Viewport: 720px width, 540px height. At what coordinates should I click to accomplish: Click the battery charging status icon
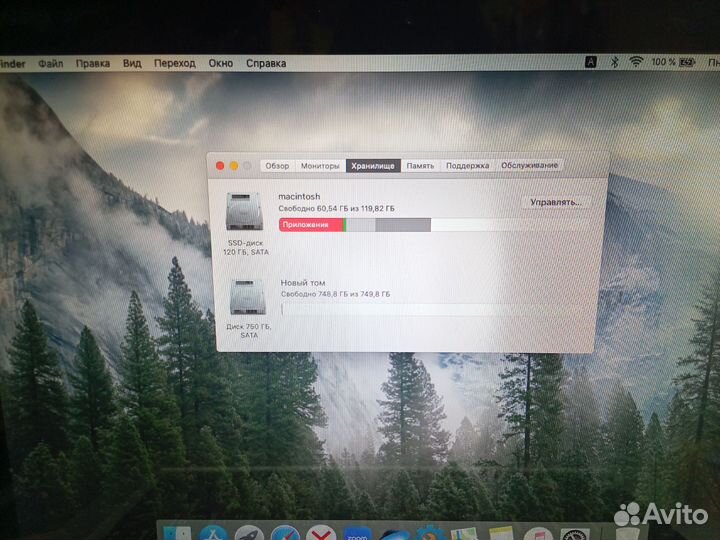(687, 62)
